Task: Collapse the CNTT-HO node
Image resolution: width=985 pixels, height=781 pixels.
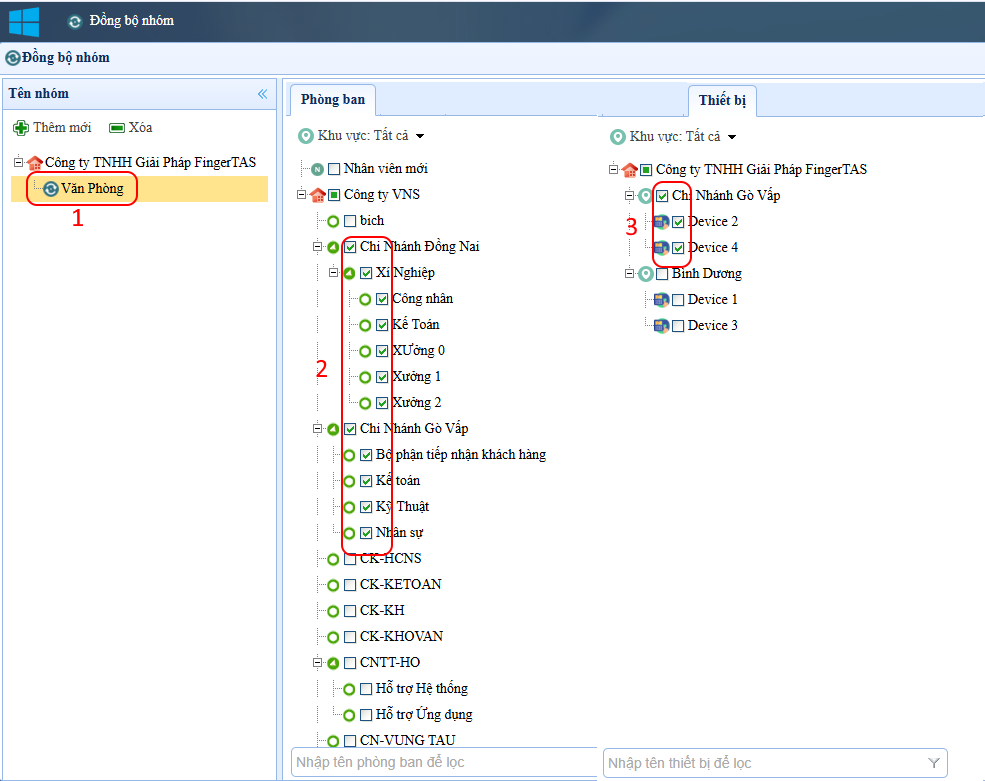Action: [x=317, y=663]
